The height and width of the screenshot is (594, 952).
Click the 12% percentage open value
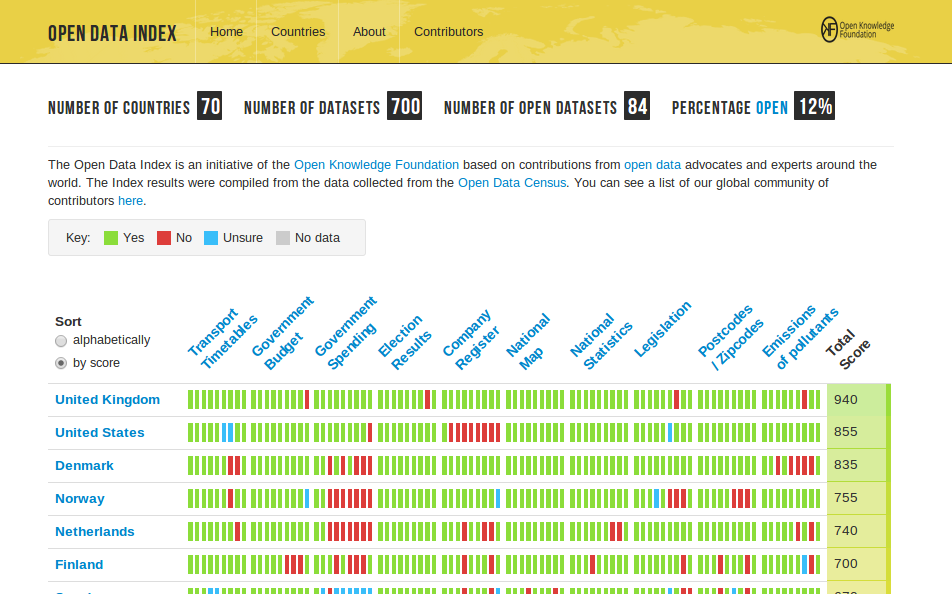(815, 106)
